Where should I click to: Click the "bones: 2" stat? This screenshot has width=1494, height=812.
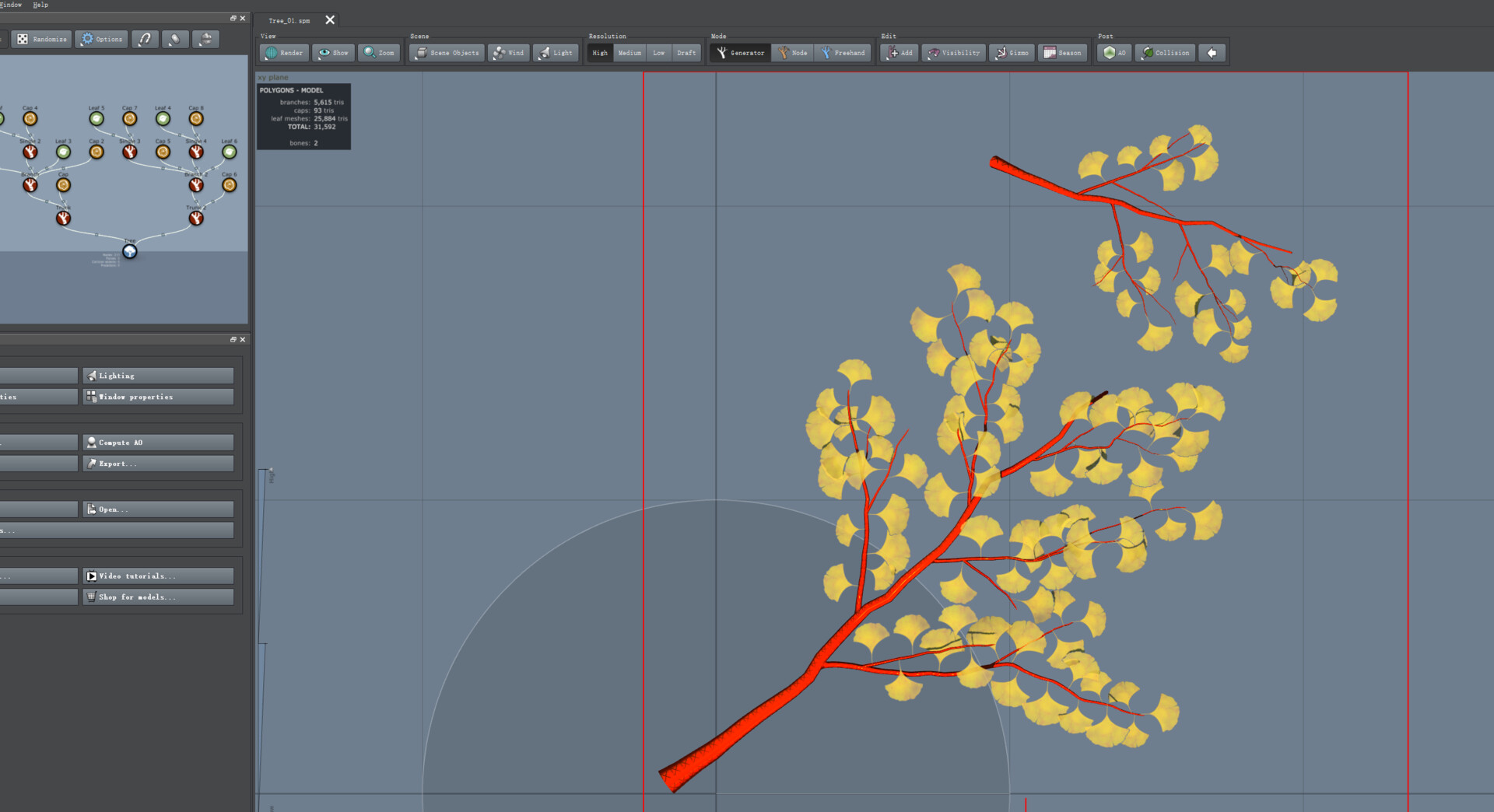click(x=303, y=143)
